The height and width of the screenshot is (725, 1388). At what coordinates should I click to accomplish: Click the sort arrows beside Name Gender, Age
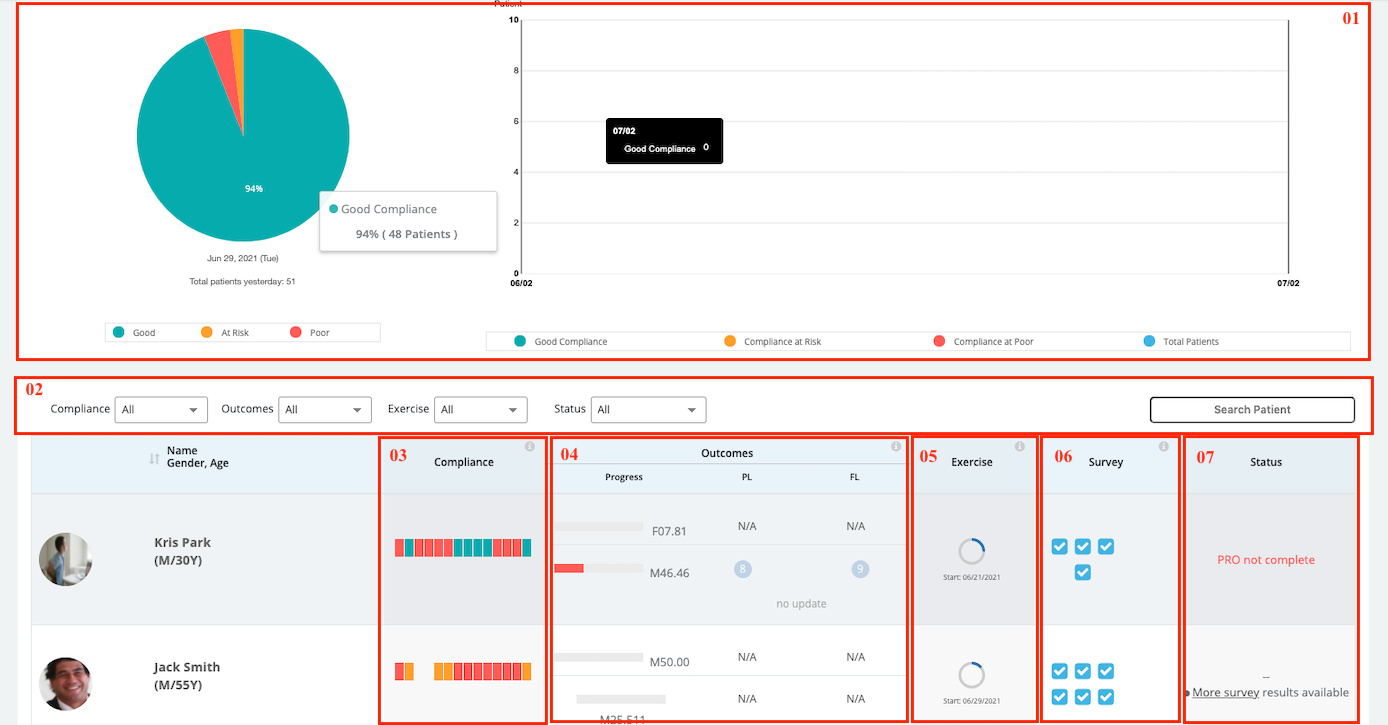pyautogui.click(x=154, y=458)
